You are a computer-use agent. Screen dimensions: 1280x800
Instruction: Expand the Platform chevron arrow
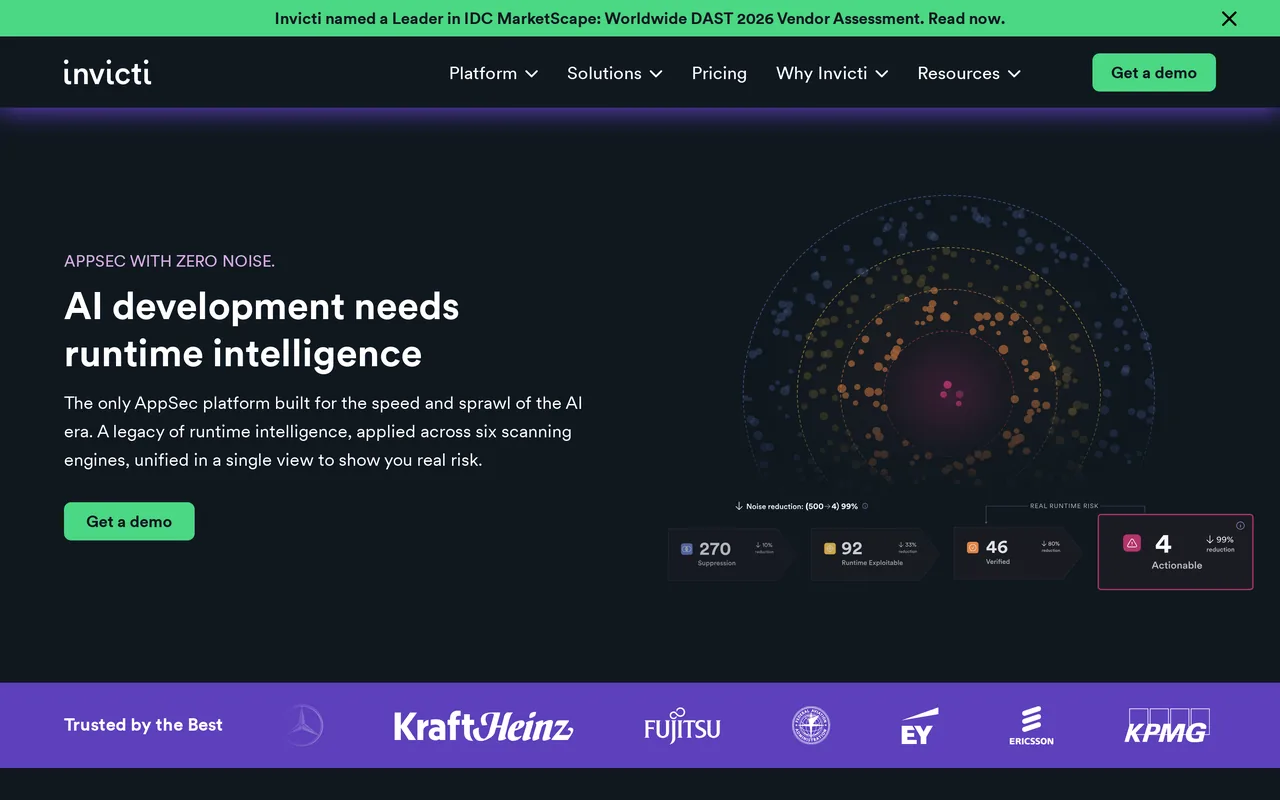tap(531, 74)
